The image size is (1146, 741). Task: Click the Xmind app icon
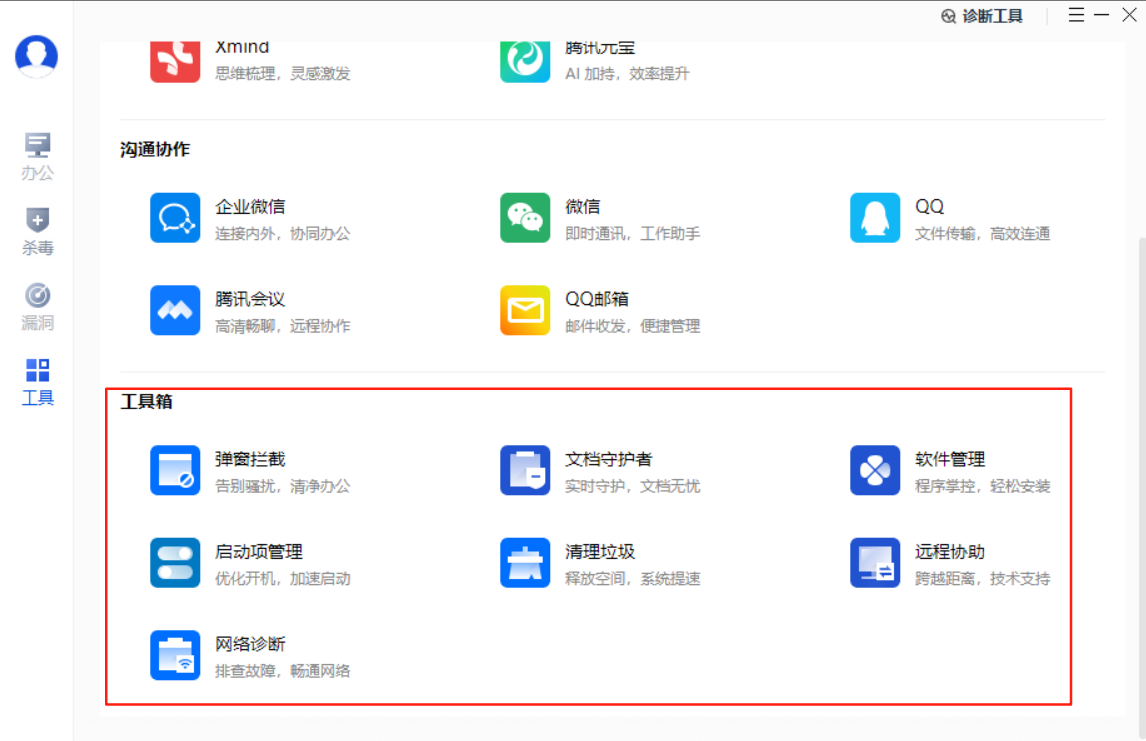pos(175,60)
